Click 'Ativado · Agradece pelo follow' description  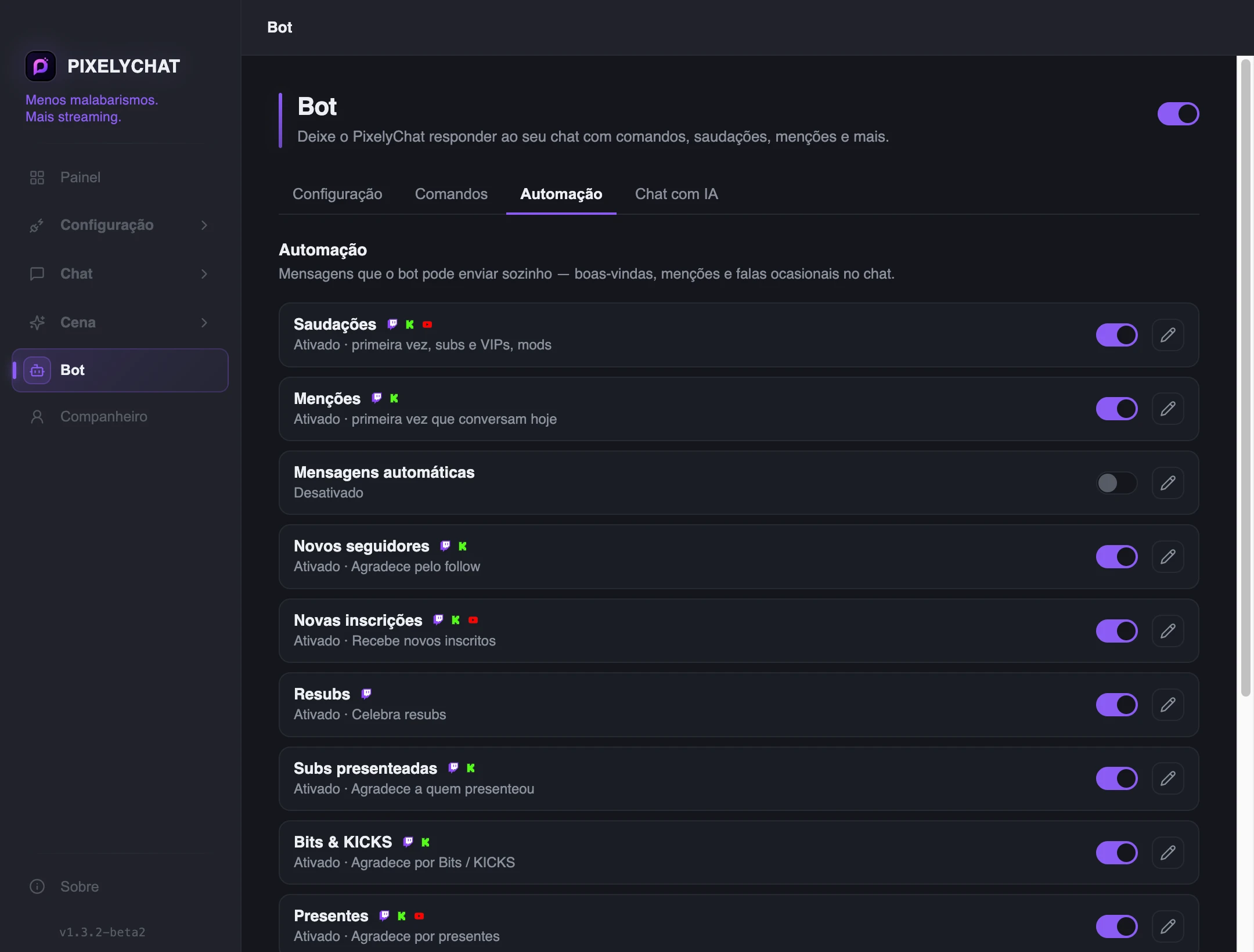[x=387, y=567]
